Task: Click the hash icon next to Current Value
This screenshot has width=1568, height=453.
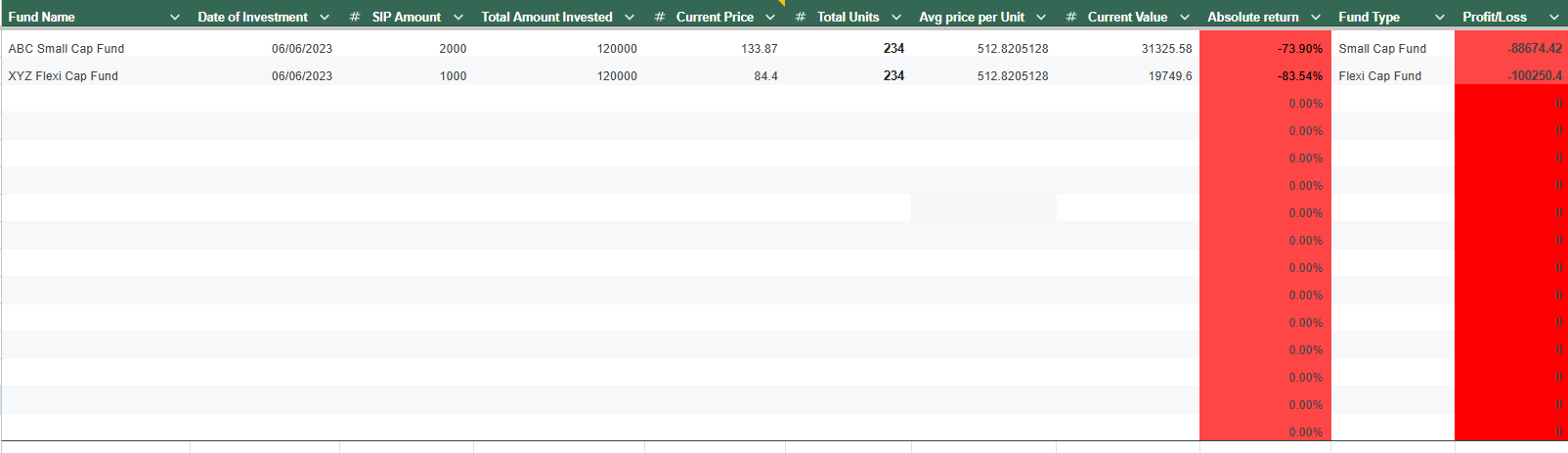Action: (1071, 17)
